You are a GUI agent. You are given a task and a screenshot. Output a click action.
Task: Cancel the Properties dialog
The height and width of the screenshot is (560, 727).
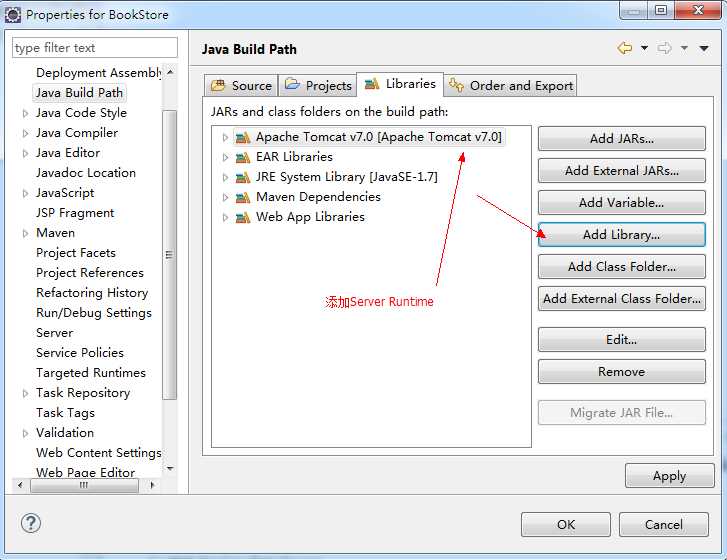(663, 524)
